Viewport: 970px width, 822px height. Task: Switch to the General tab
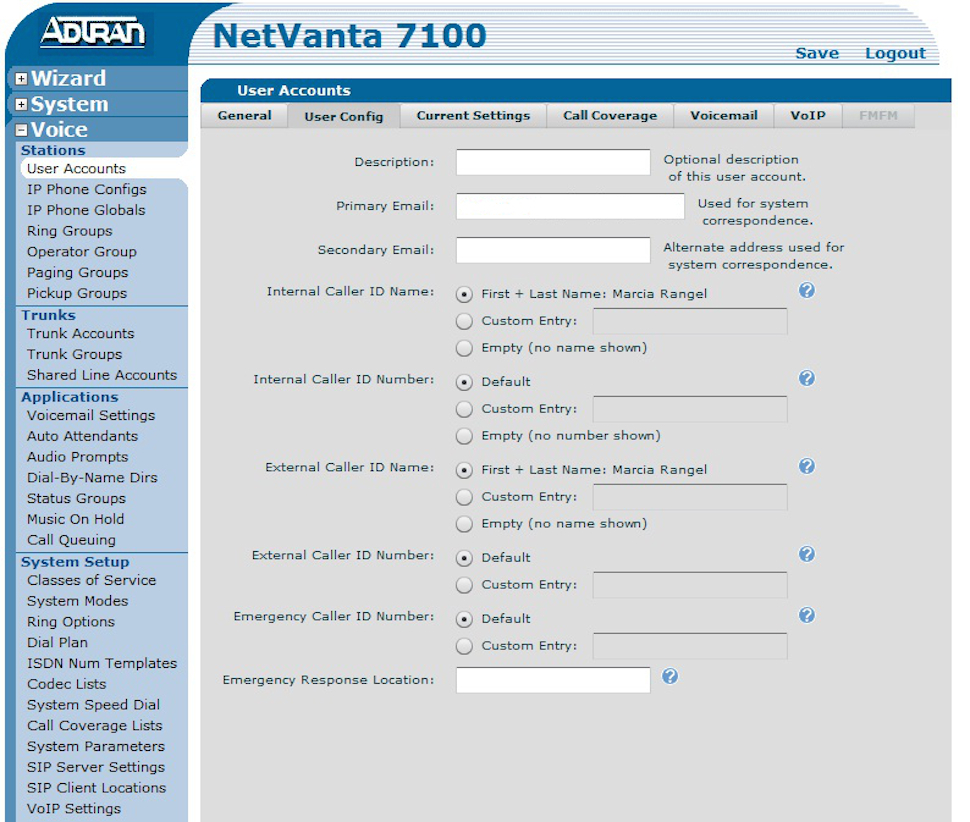click(x=244, y=116)
